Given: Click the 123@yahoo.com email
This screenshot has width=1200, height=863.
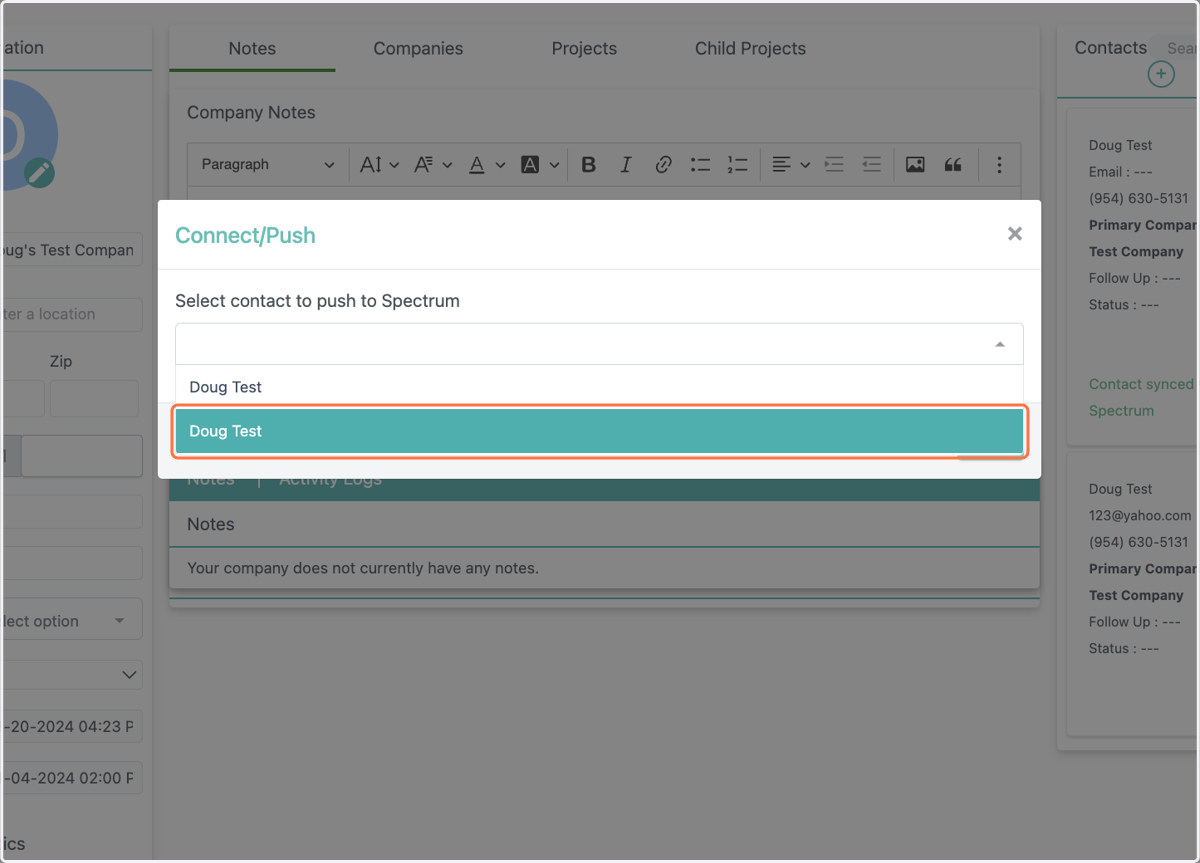Looking at the screenshot, I should click(1140, 516).
